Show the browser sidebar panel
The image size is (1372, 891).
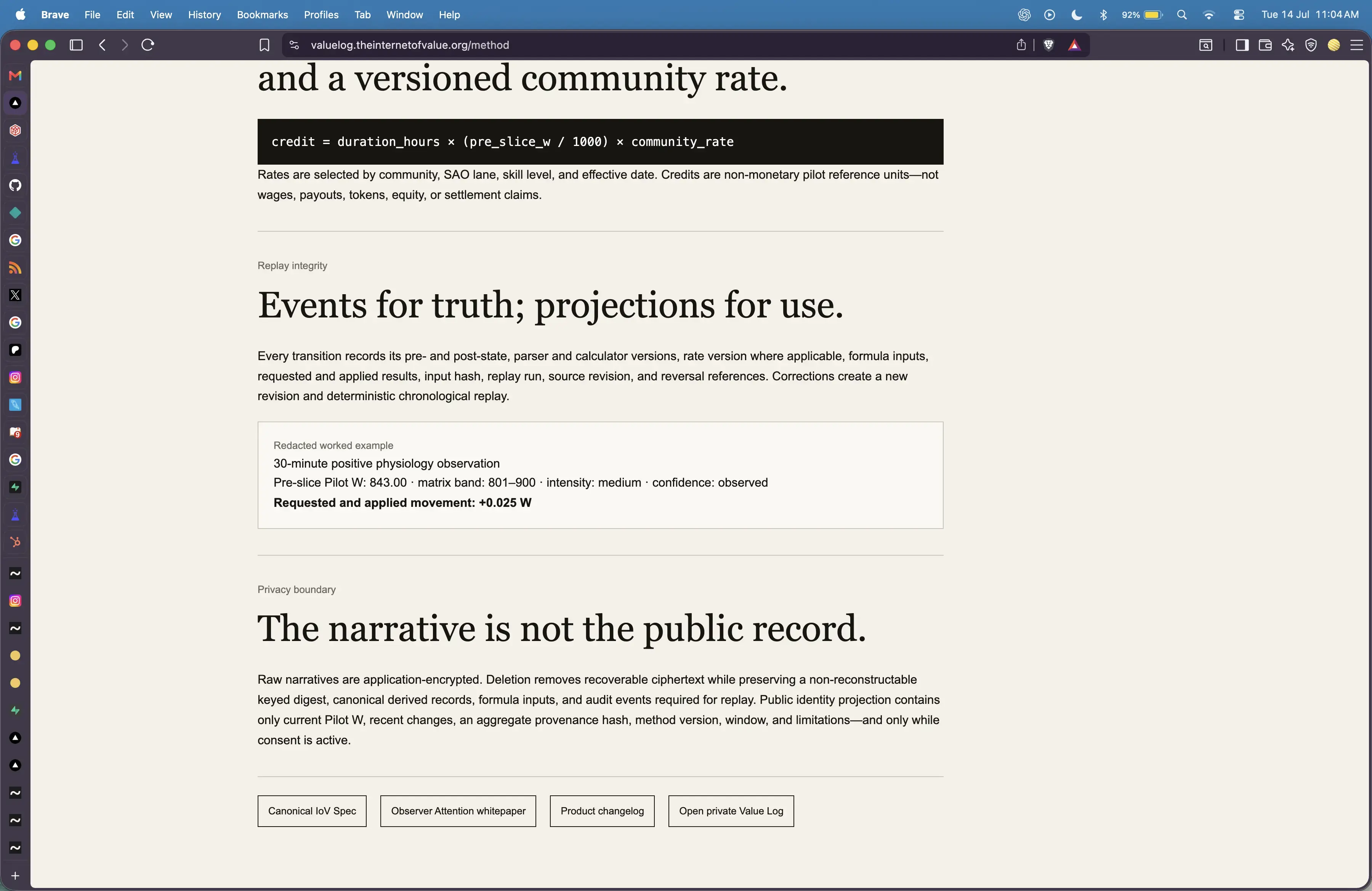click(x=1242, y=45)
